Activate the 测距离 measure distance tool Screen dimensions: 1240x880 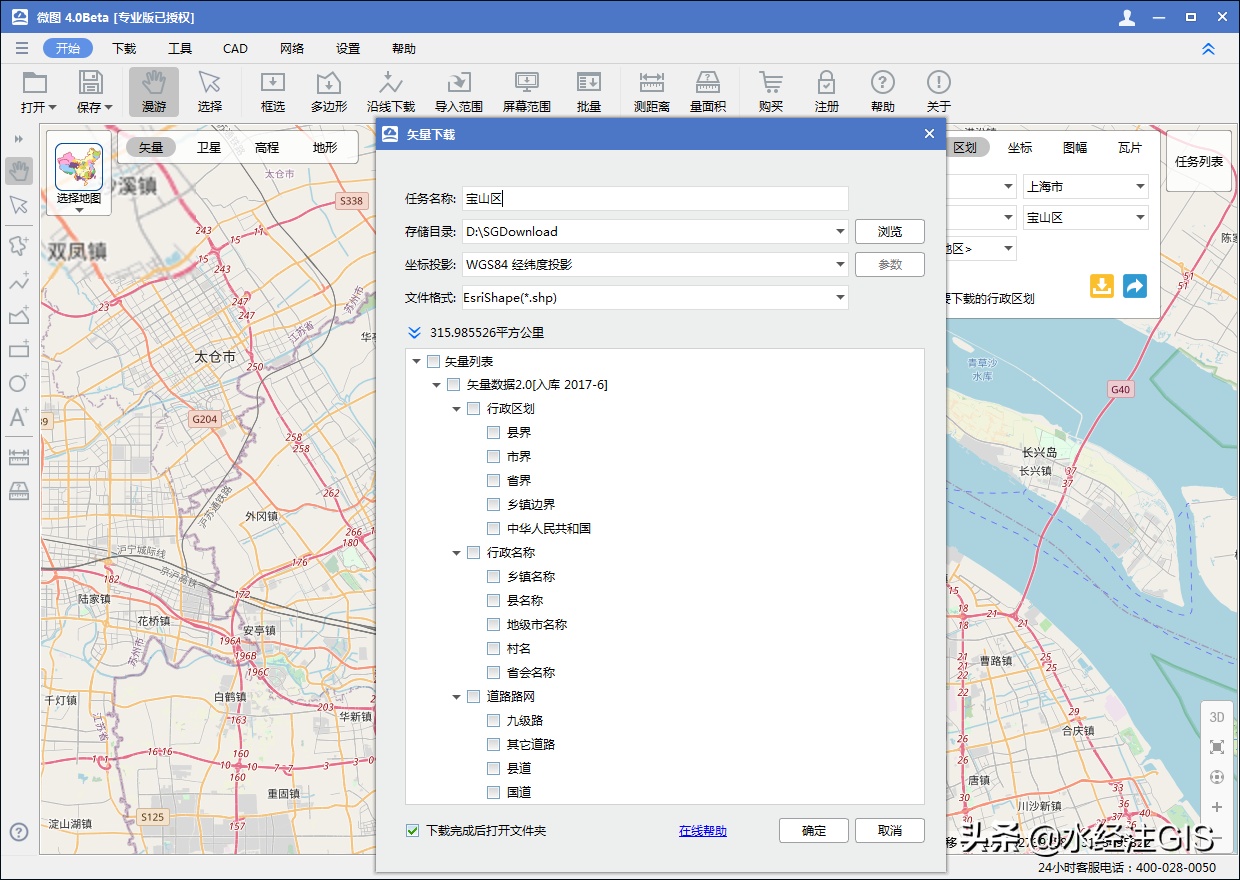click(652, 92)
